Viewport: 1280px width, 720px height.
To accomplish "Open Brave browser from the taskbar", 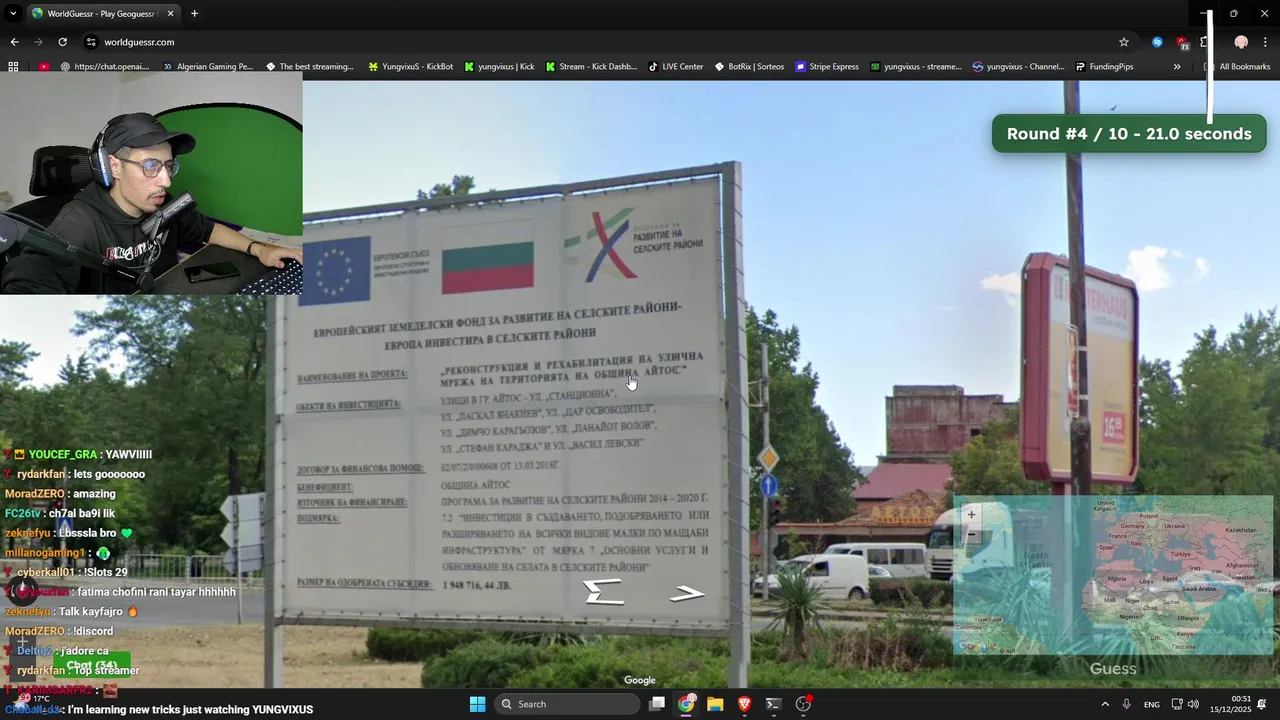I will pos(744,704).
